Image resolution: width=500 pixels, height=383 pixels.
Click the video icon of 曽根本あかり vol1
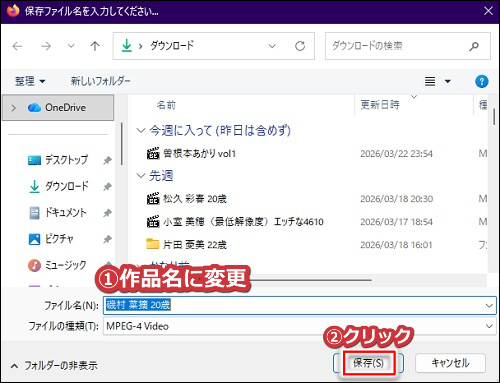point(153,153)
